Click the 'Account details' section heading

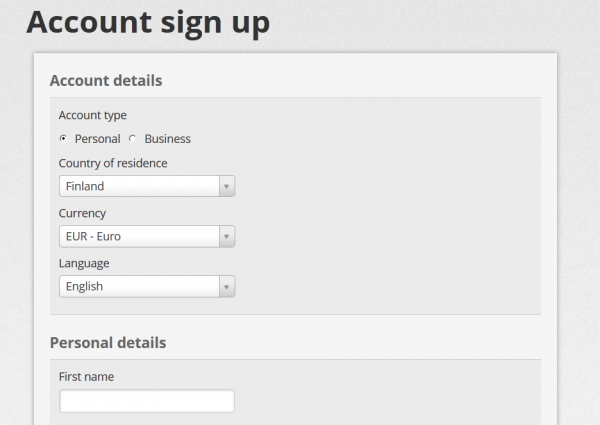pyautogui.click(x=106, y=81)
